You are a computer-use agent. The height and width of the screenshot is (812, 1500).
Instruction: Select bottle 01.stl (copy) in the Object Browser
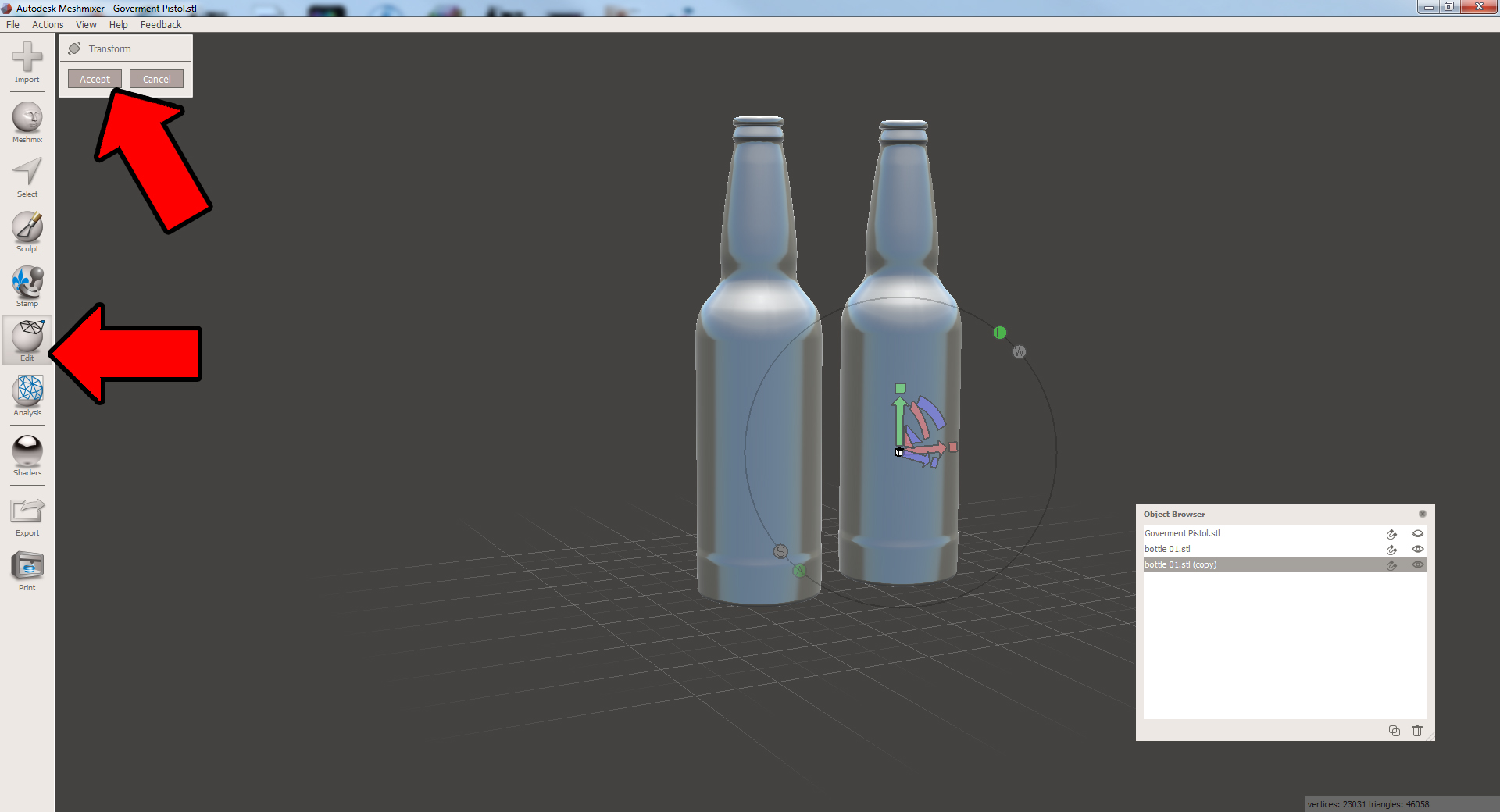pyautogui.click(x=1285, y=564)
